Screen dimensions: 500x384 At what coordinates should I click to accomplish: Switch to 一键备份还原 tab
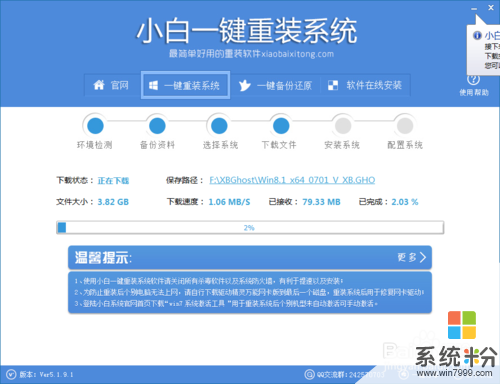pos(275,85)
